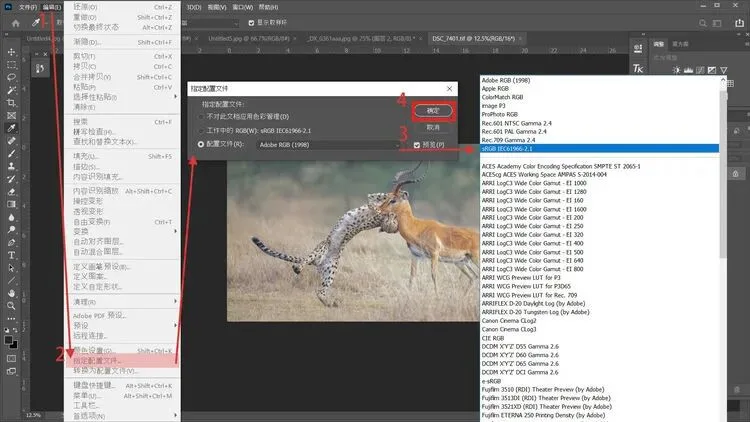
Task: Select sRGB IEC61966-2.1 in profile list
Action: pos(599,149)
